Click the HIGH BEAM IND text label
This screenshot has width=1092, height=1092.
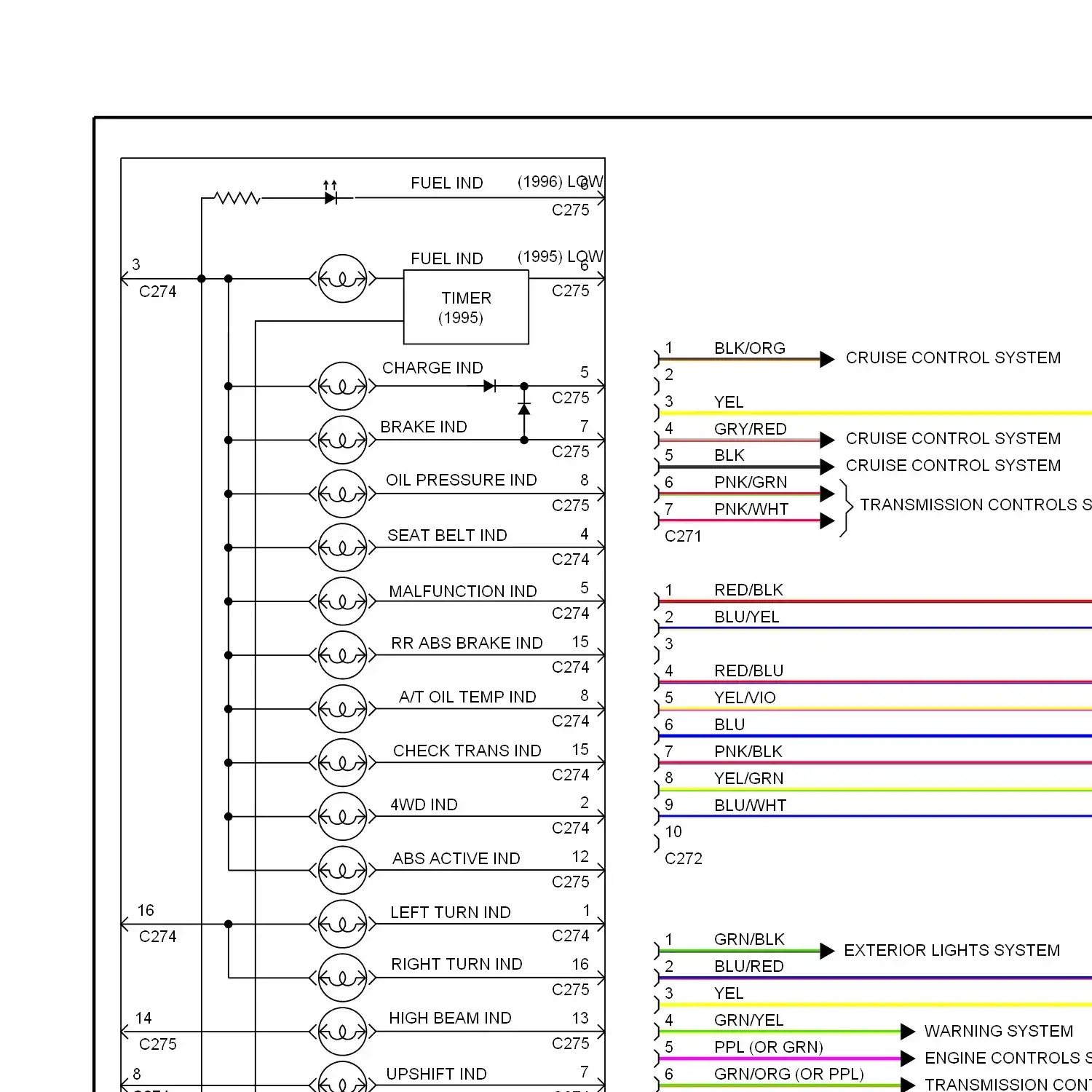point(450,1018)
